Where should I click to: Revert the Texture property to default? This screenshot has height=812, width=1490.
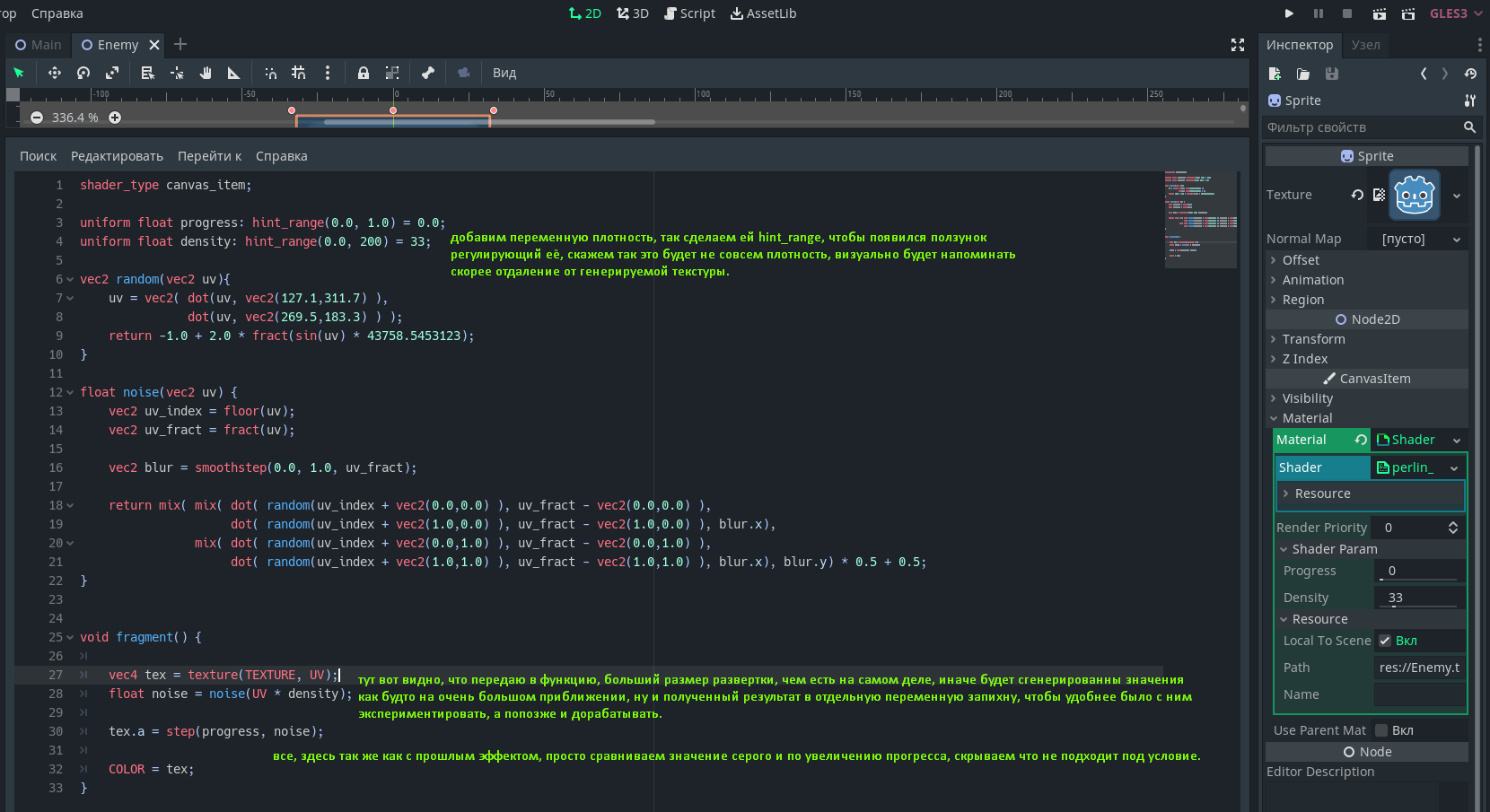1357,195
